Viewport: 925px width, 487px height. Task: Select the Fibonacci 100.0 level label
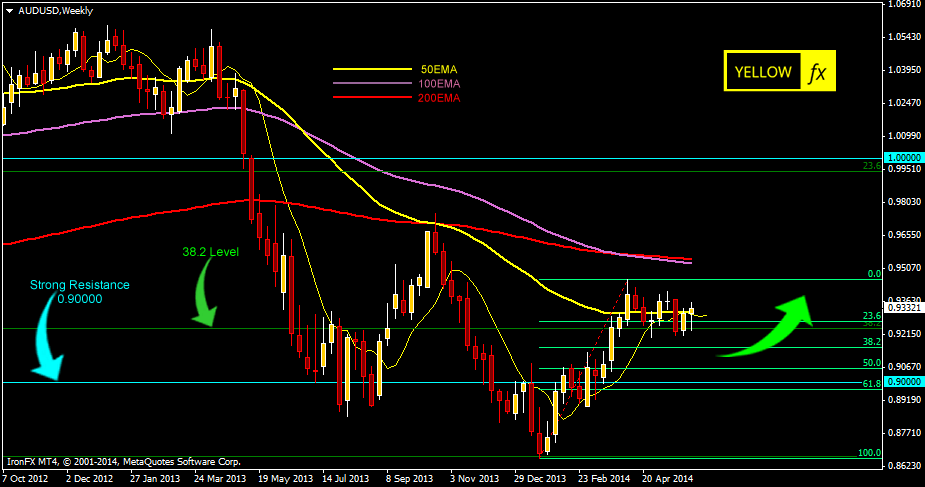[867, 453]
